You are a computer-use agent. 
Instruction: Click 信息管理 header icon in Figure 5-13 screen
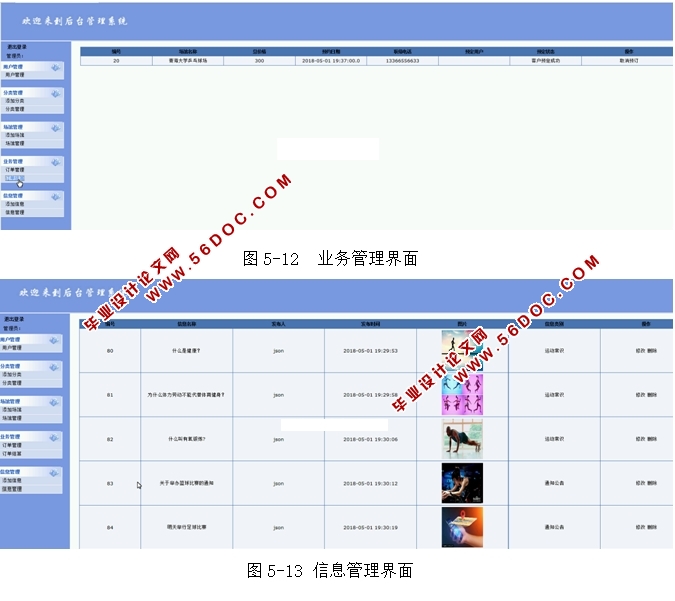(54, 473)
